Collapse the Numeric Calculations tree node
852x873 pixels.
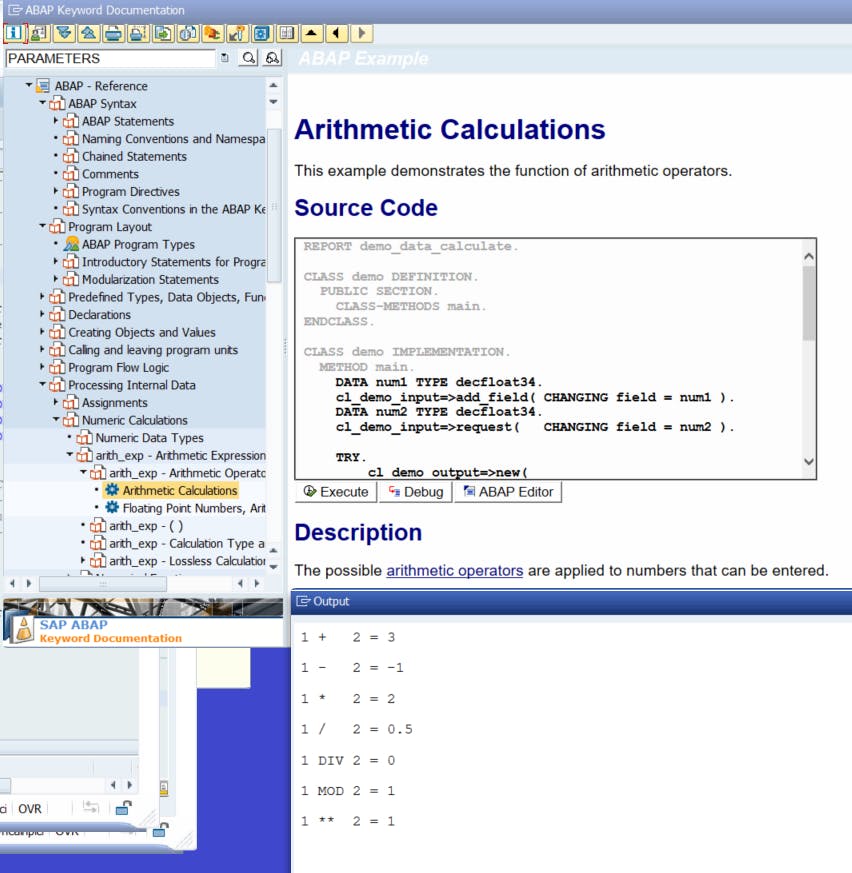pyautogui.click(x=56, y=420)
